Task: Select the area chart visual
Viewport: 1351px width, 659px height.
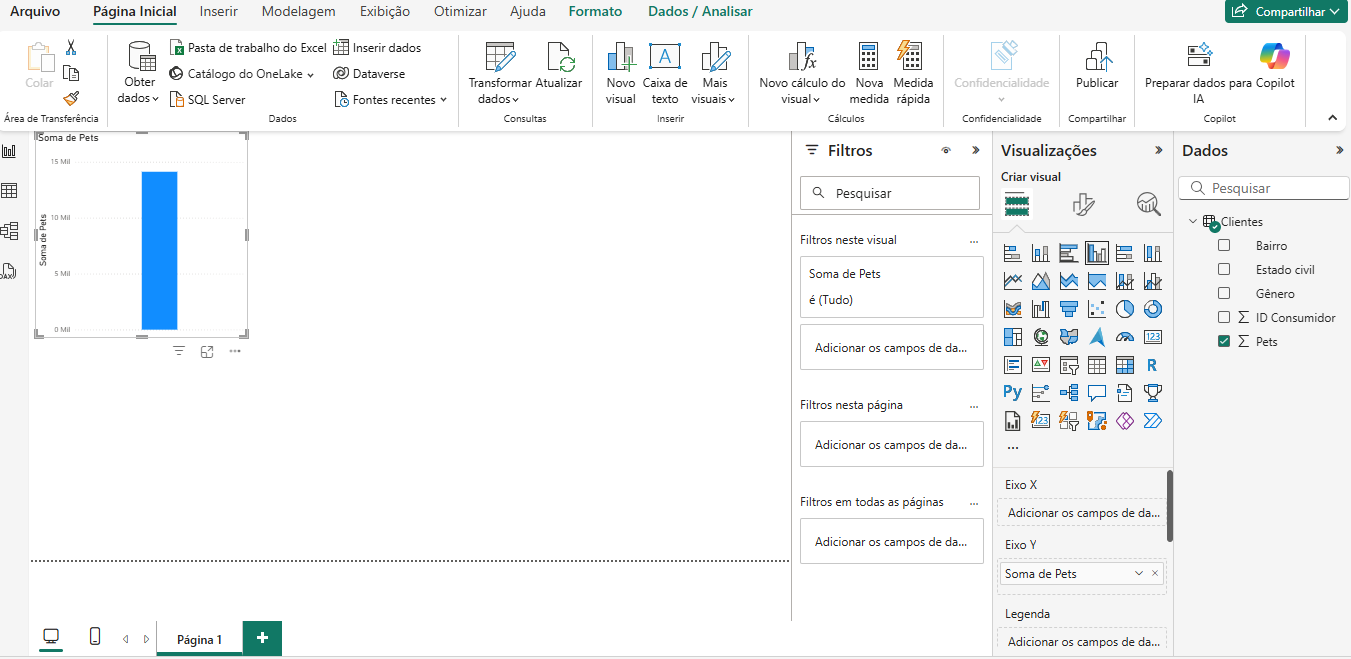Action: (x=1041, y=281)
